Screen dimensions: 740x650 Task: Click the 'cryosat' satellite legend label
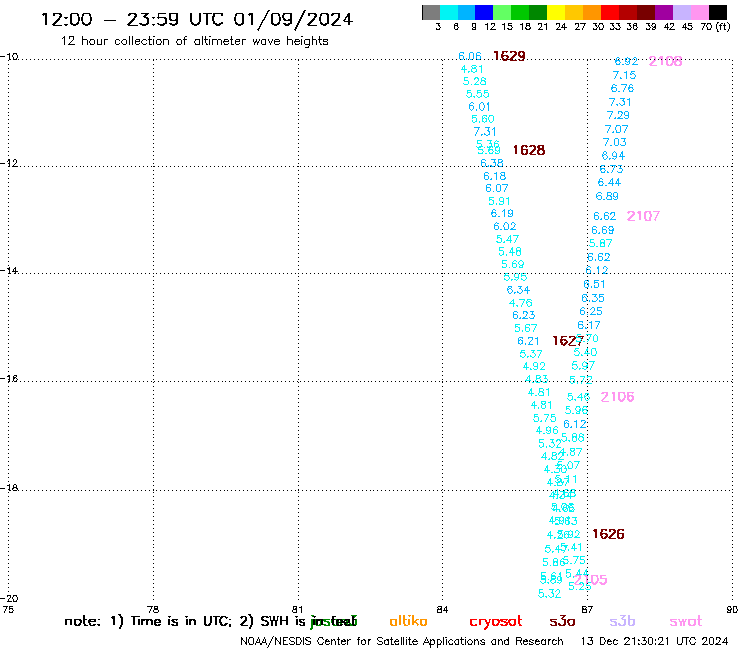(x=496, y=622)
